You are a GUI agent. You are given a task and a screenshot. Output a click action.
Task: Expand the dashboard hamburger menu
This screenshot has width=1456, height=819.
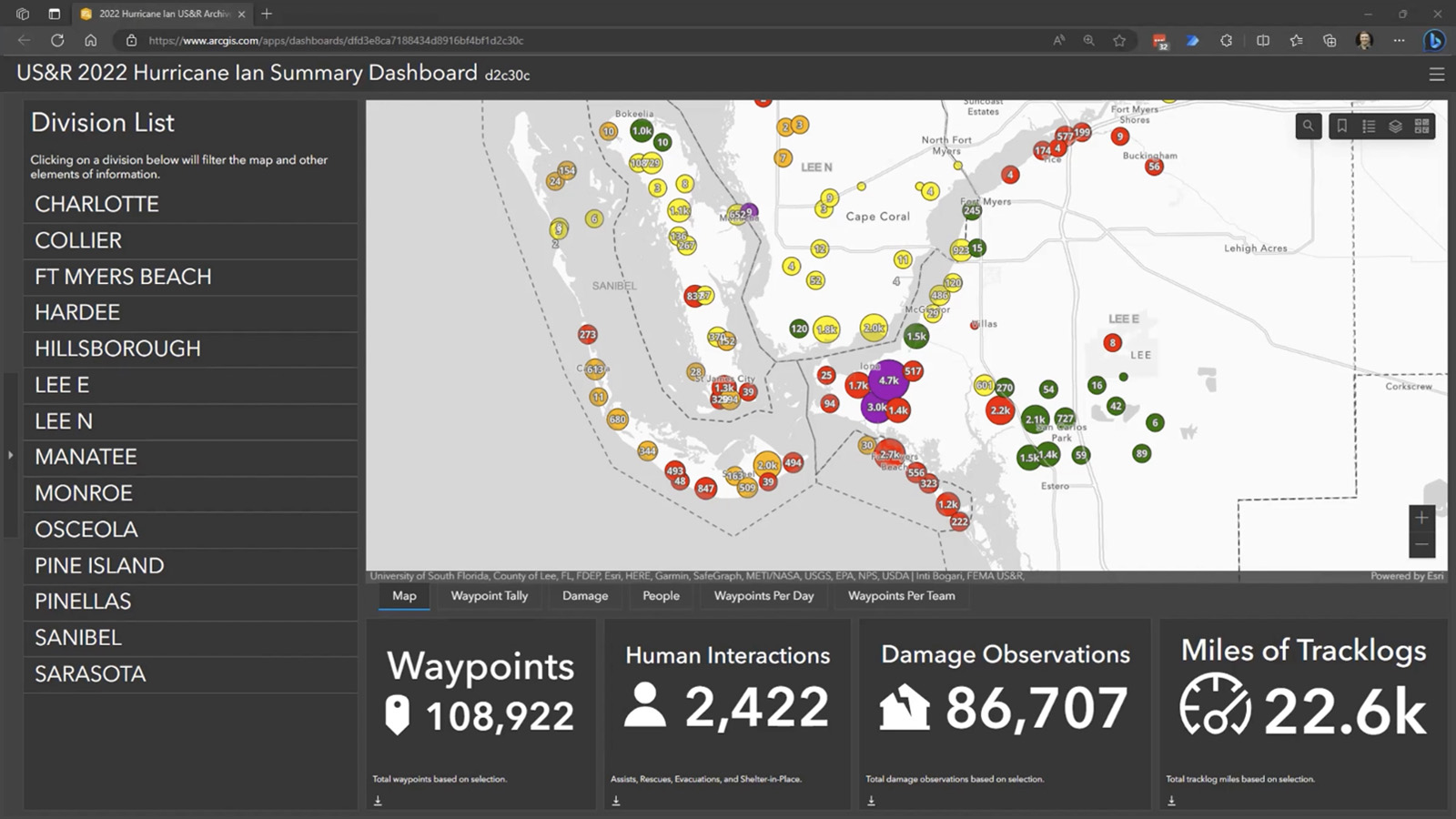(1436, 74)
